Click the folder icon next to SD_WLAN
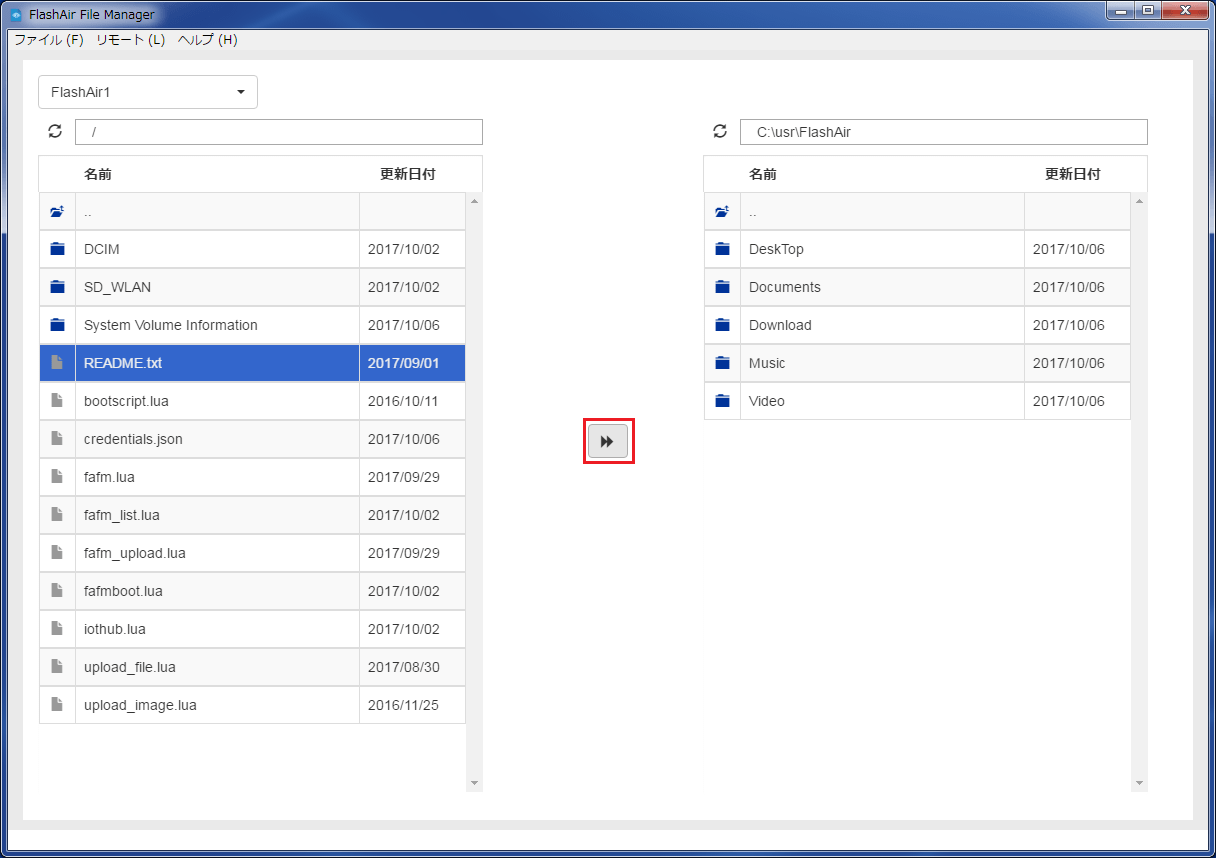The height and width of the screenshot is (858, 1216). (x=57, y=287)
